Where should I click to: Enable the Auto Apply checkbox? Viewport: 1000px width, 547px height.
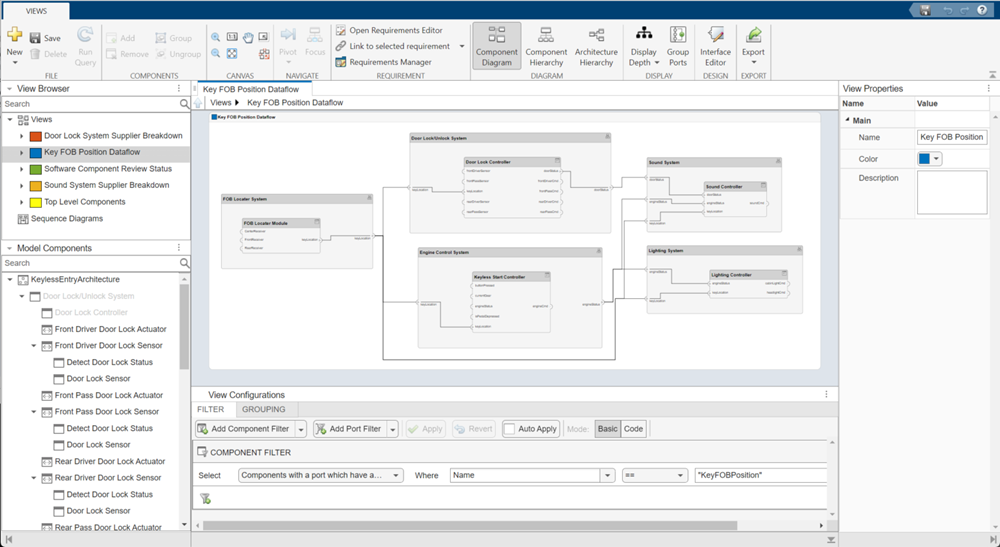(510, 429)
